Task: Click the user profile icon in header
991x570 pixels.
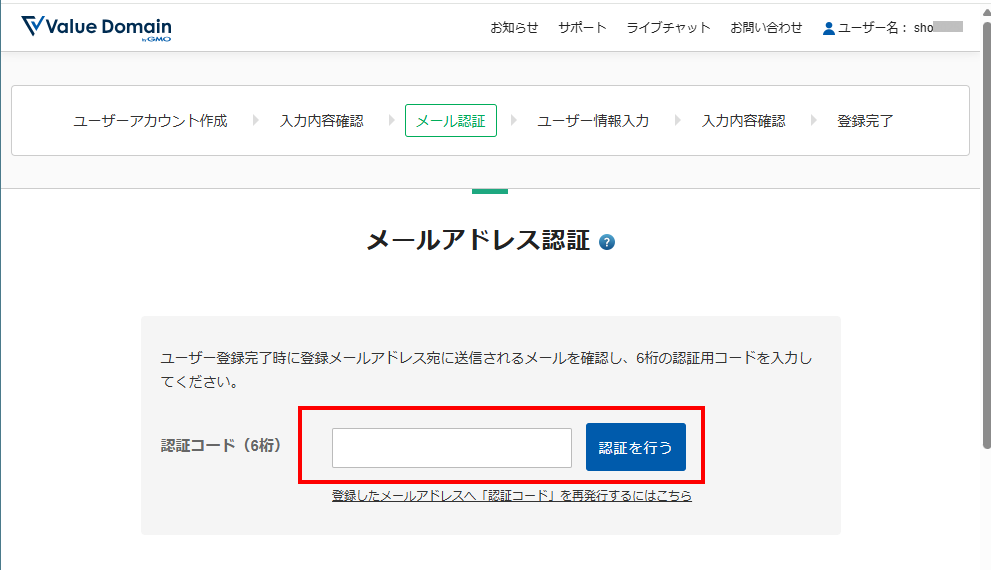Action: click(828, 28)
